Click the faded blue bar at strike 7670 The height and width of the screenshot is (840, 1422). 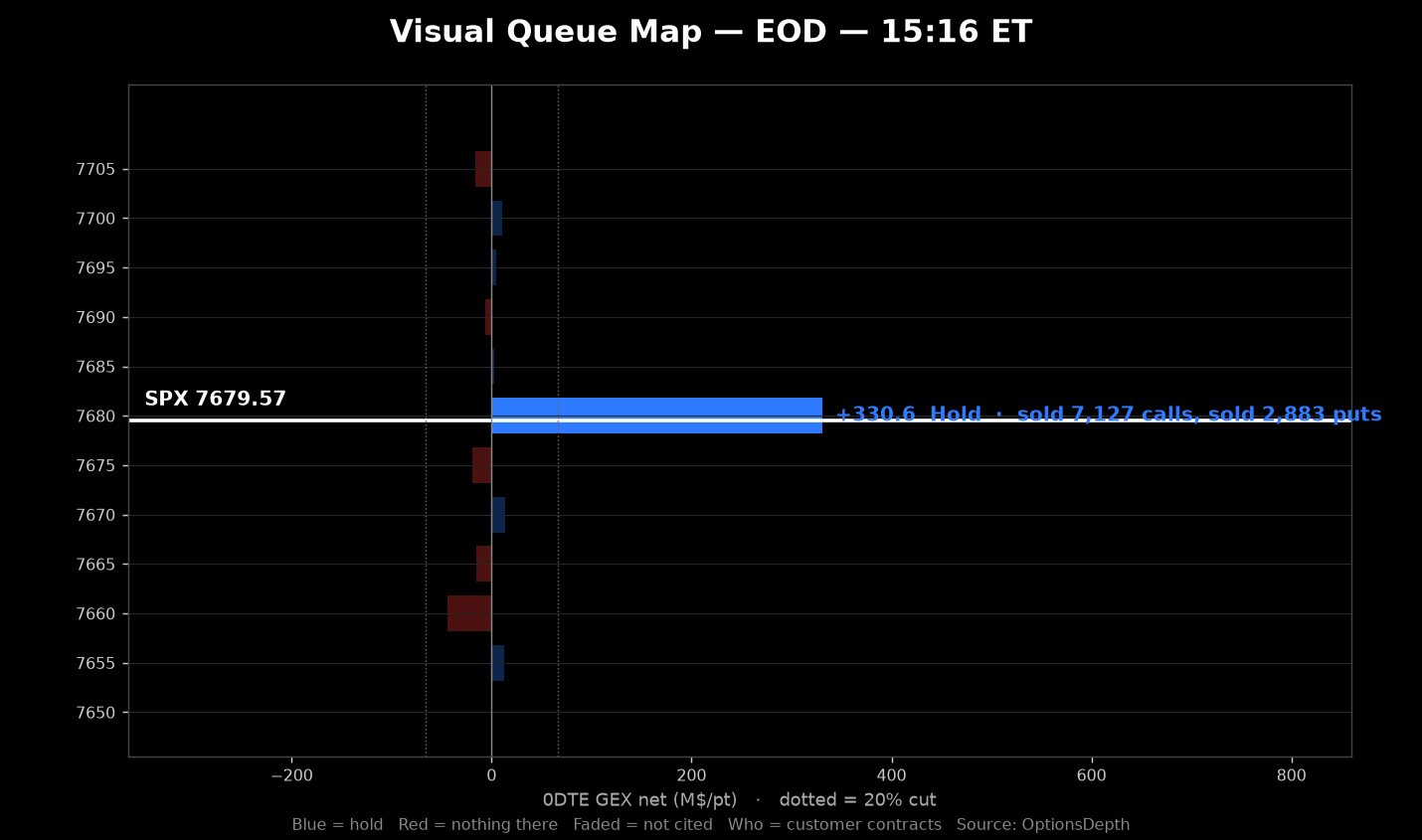498,515
